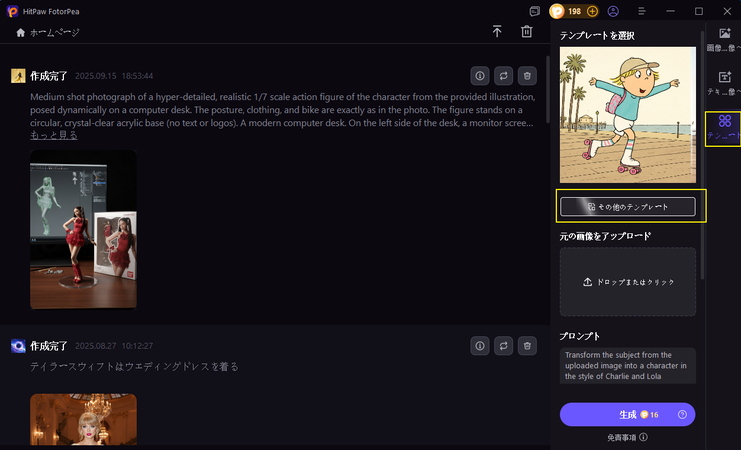Regenerate the wedding dress image task
Screen dimensions: 741x450
(x=504, y=345)
